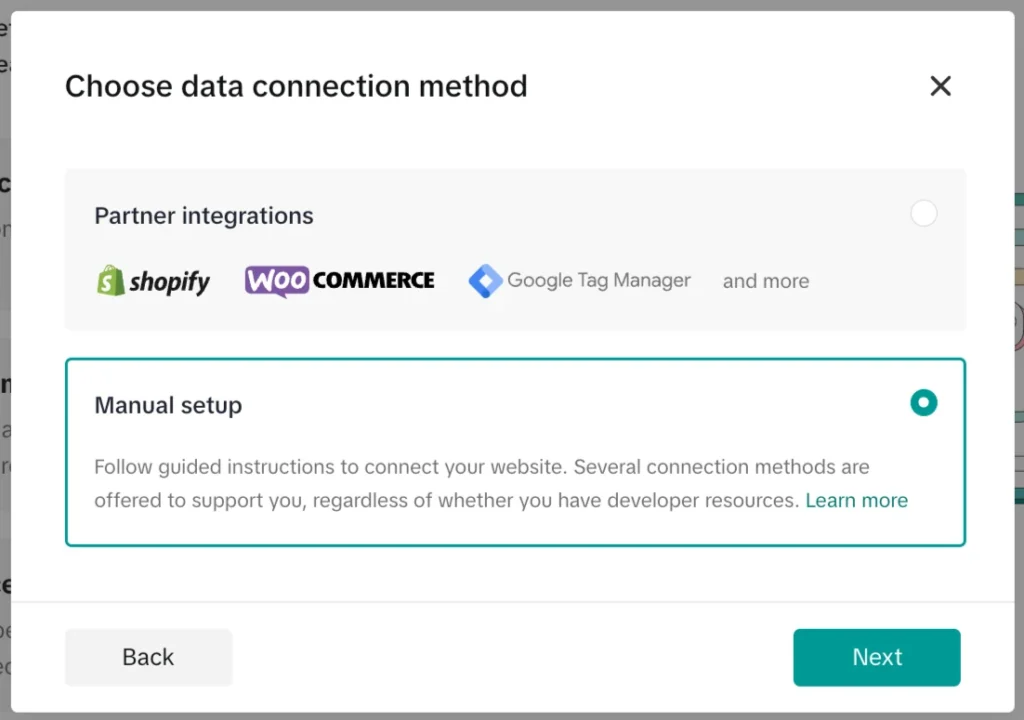This screenshot has width=1024, height=720.
Task: Click the "and more" text
Action: (766, 281)
